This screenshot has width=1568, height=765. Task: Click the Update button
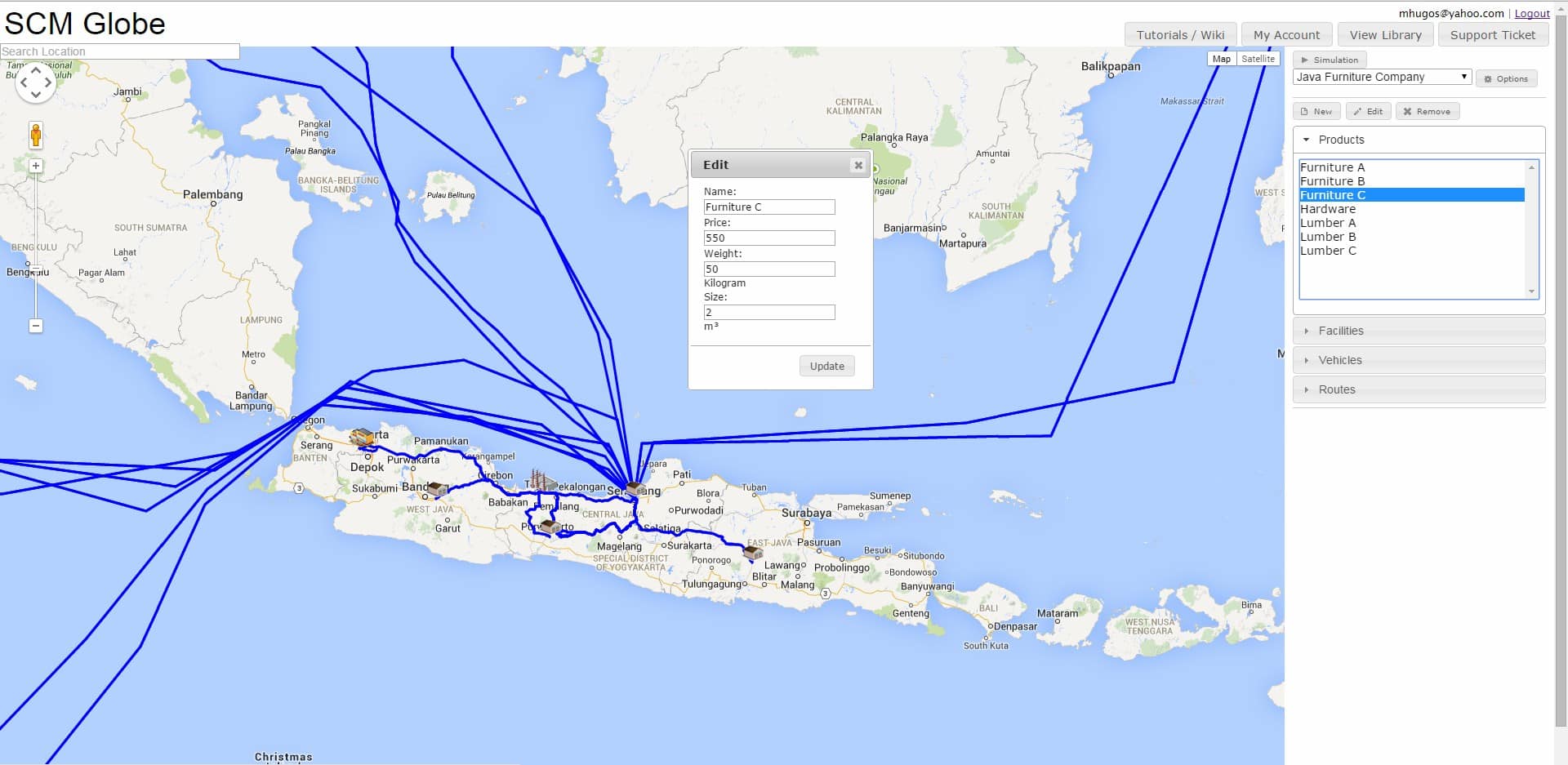point(827,366)
